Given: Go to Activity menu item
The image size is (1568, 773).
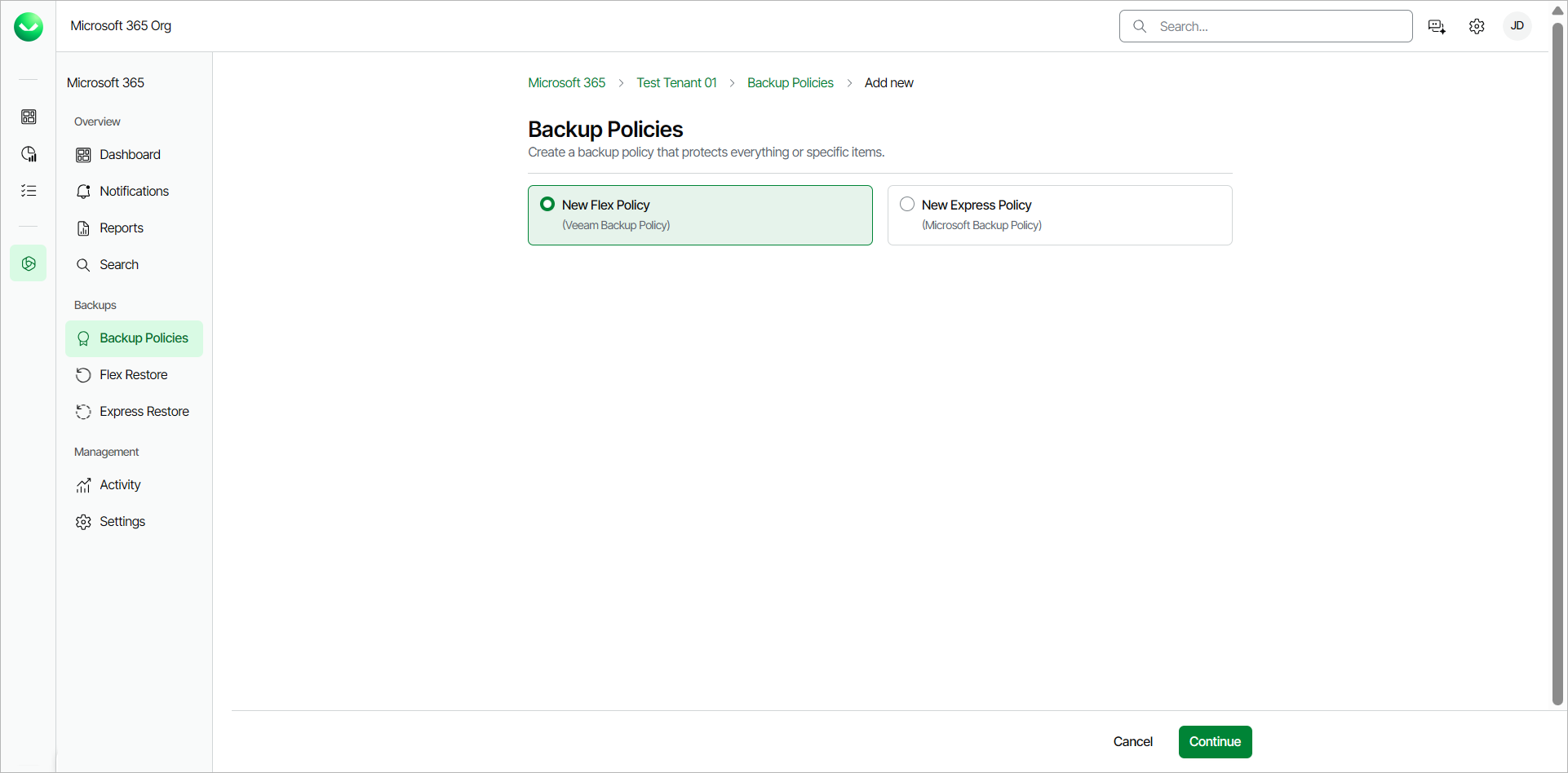Looking at the screenshot, I should tap(134, 485).
